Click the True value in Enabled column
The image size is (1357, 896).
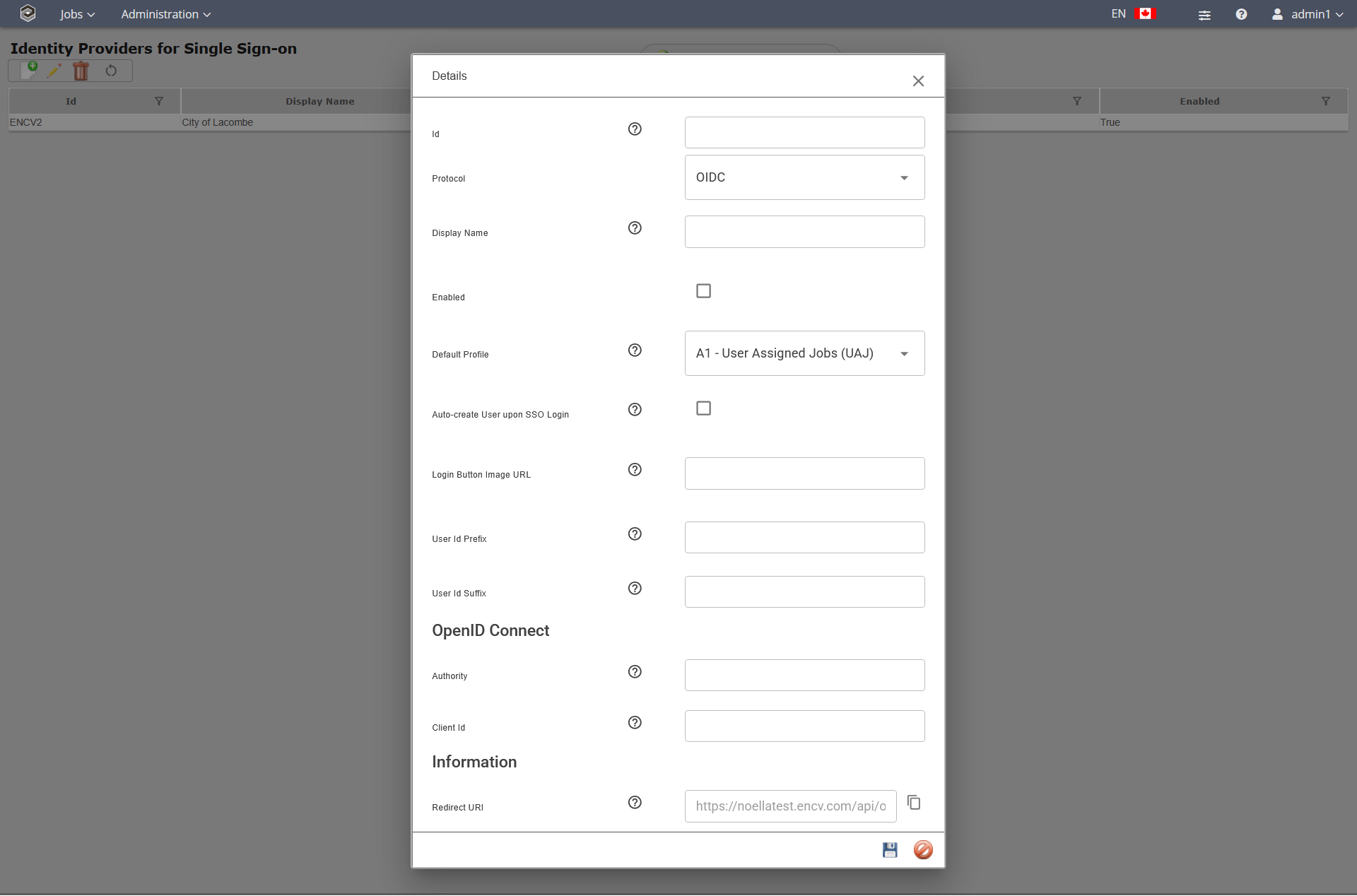tap(1110, 122)
